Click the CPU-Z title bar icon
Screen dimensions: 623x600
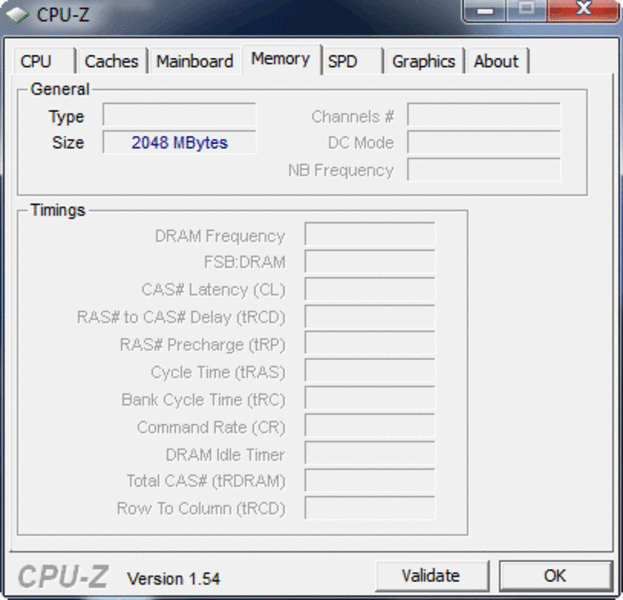coord(16,15)
